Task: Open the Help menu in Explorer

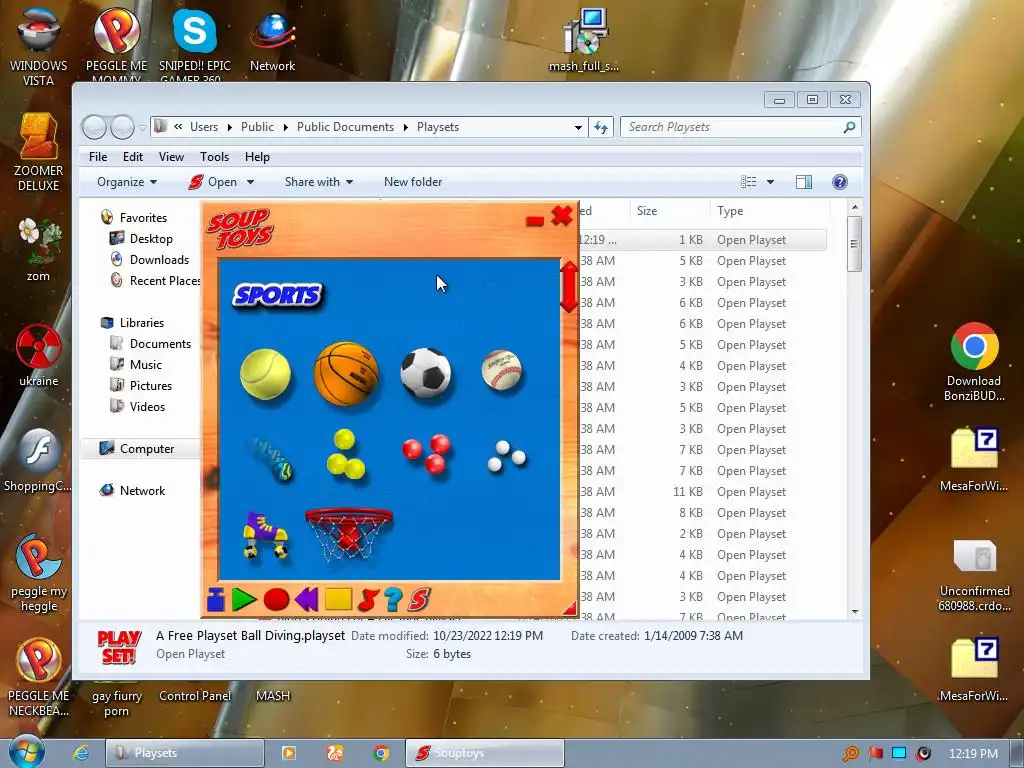Action: click(x=257, y=157)
